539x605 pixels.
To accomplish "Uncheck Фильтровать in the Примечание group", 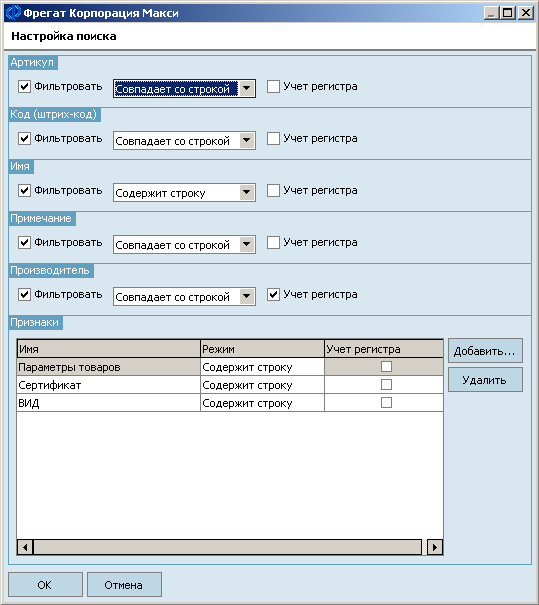I will pyautogui.click(x=24, y=243).
